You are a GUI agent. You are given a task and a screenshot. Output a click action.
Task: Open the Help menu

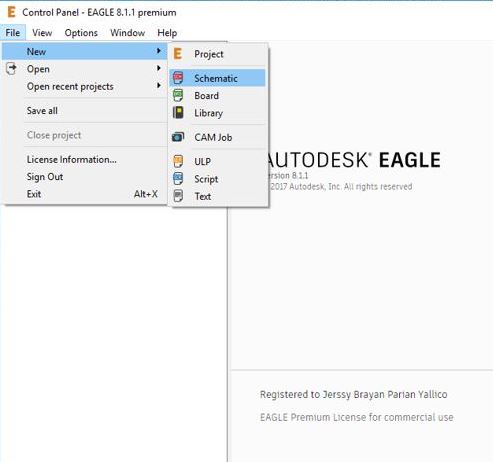click(x=167, y=33)
